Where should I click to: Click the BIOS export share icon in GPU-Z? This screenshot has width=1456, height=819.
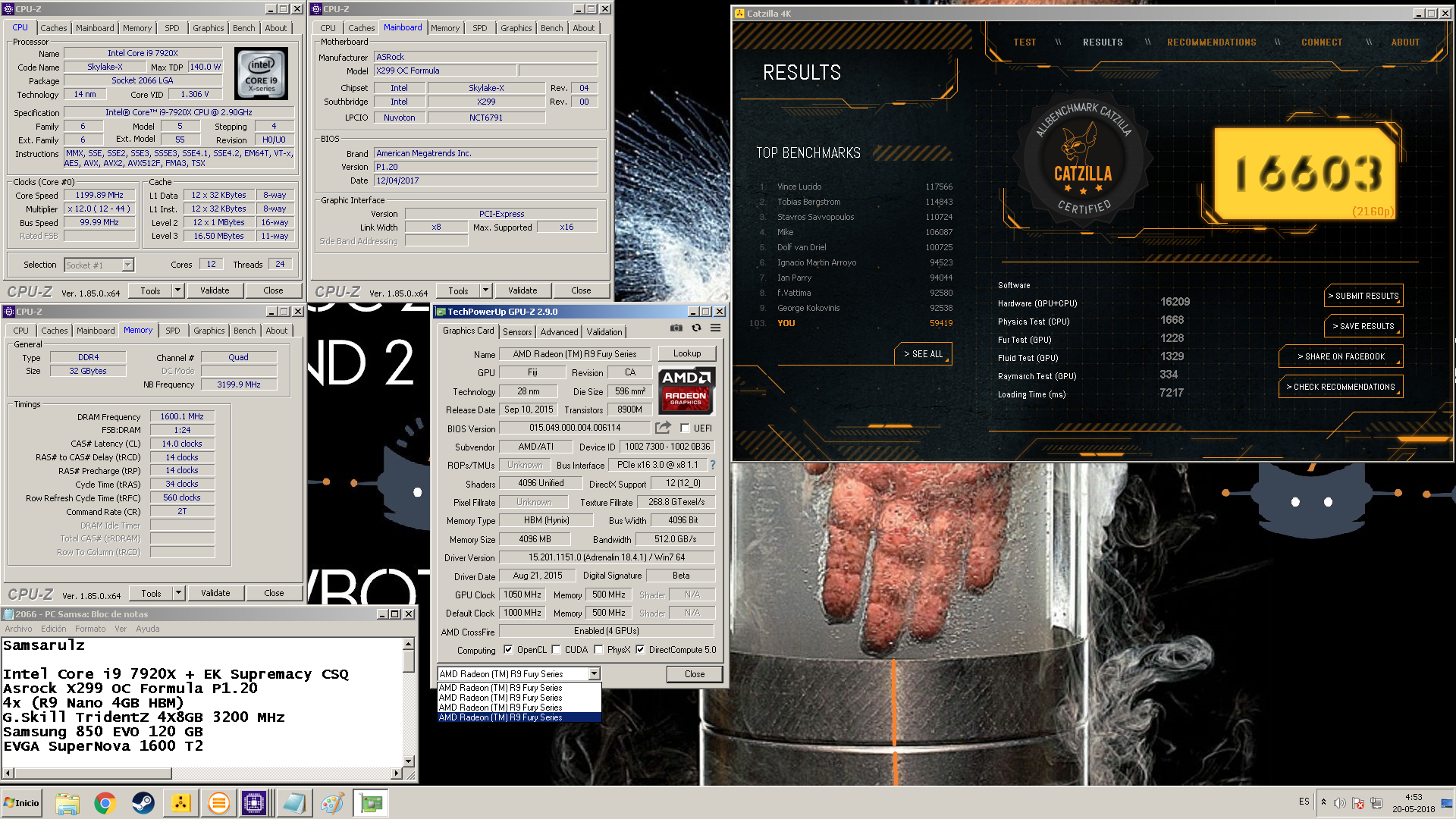[663, 428]
